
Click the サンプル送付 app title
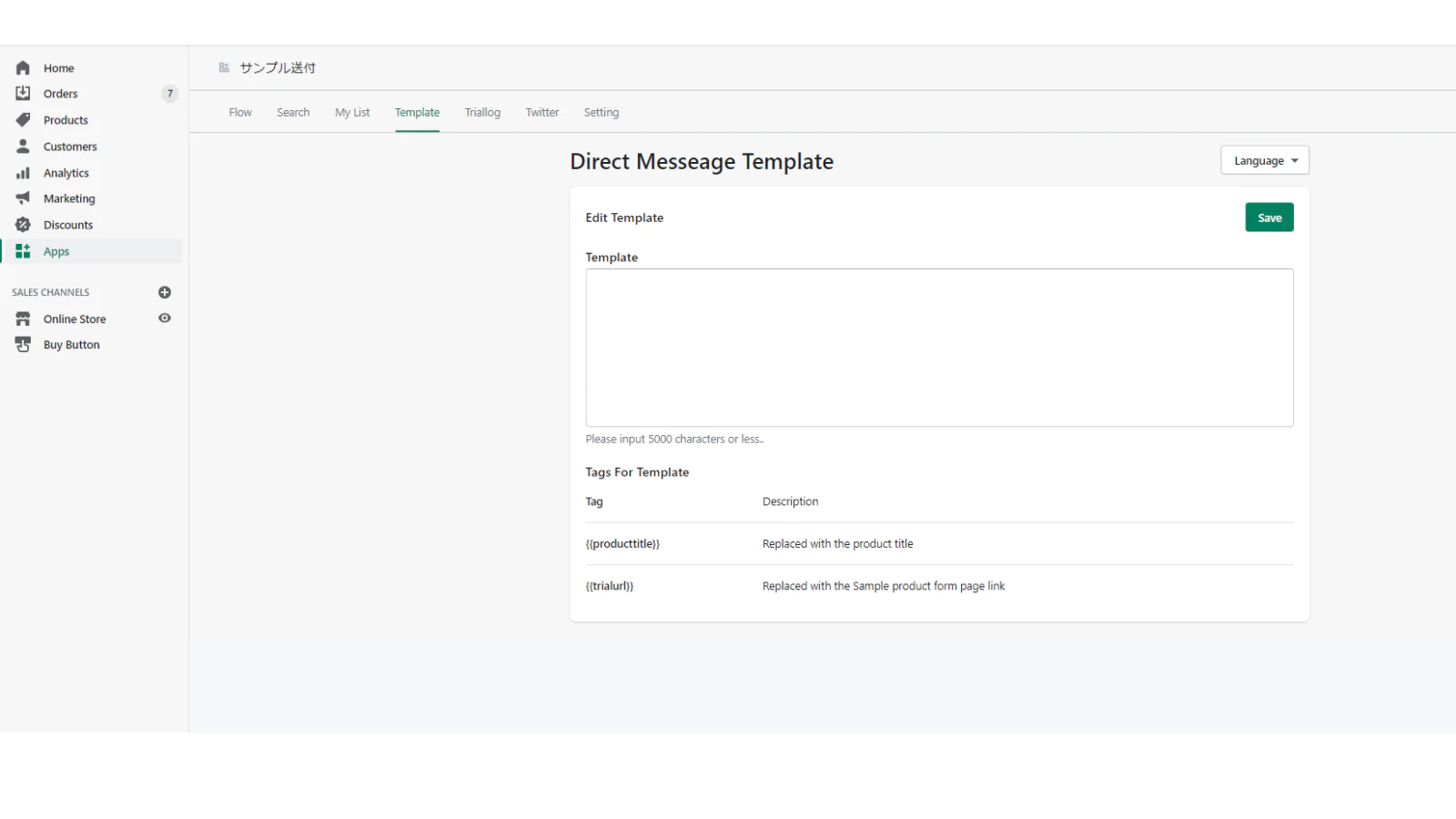(277, 68)
